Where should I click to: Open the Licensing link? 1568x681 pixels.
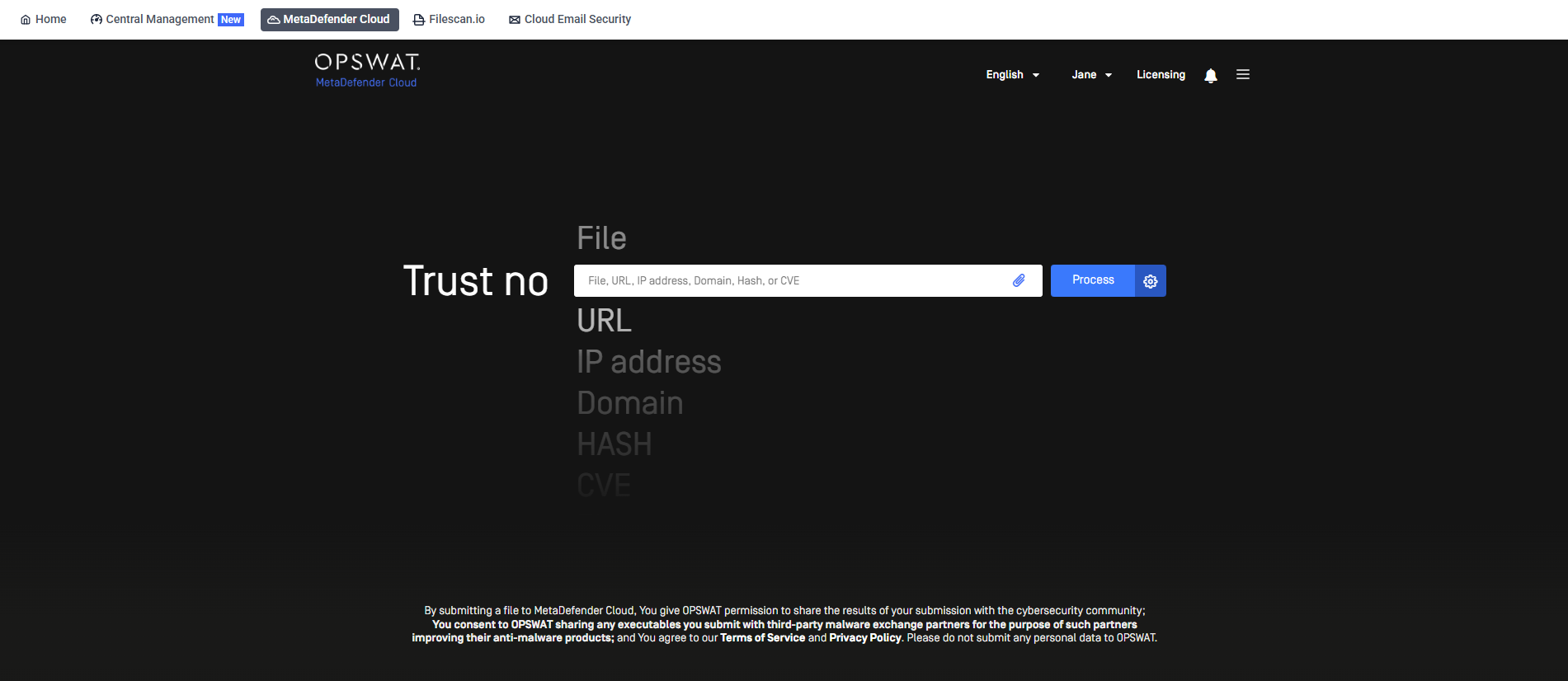point(1161,74)
